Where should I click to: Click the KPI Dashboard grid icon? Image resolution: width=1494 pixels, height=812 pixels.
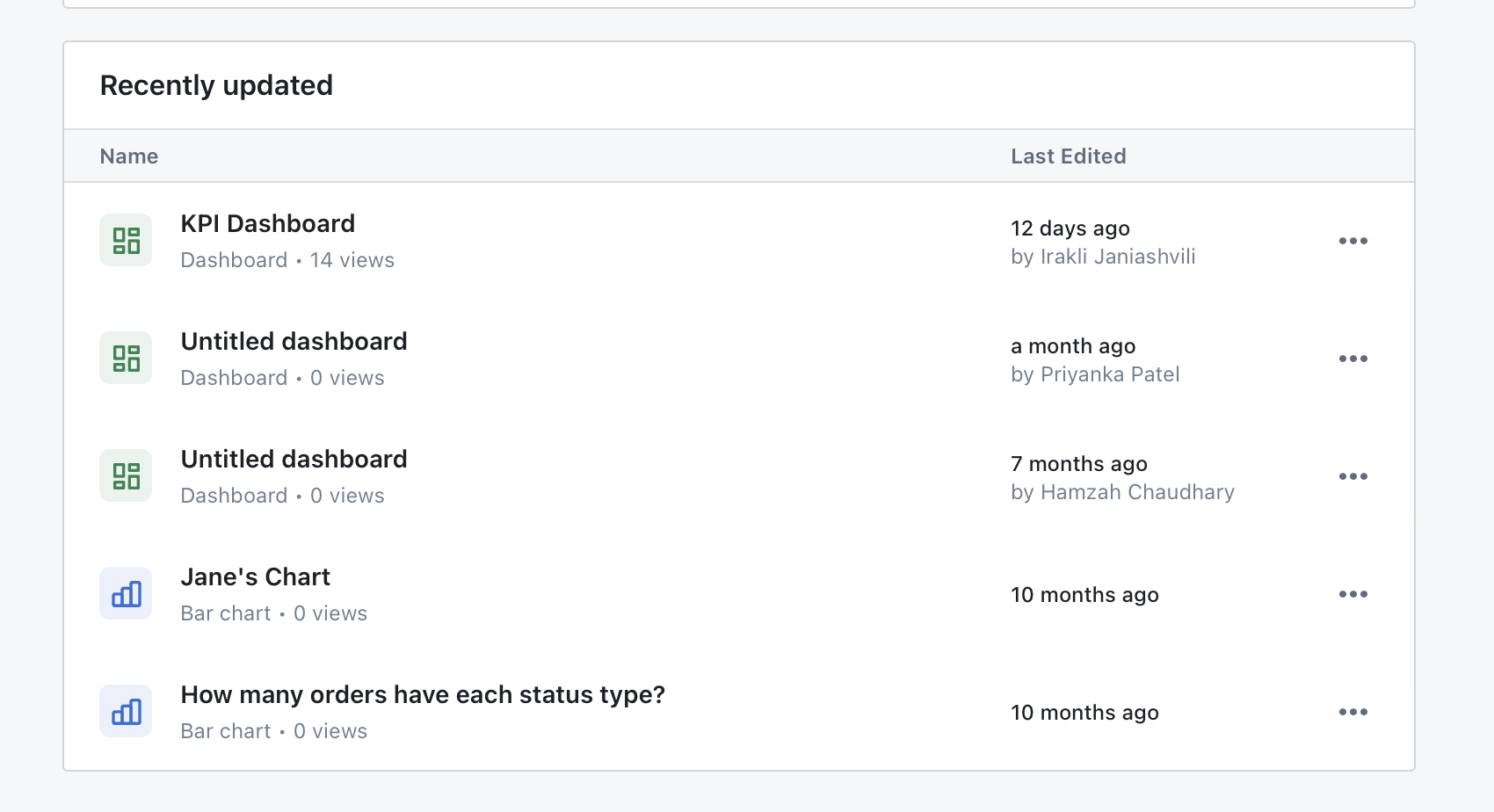point(125,239)
